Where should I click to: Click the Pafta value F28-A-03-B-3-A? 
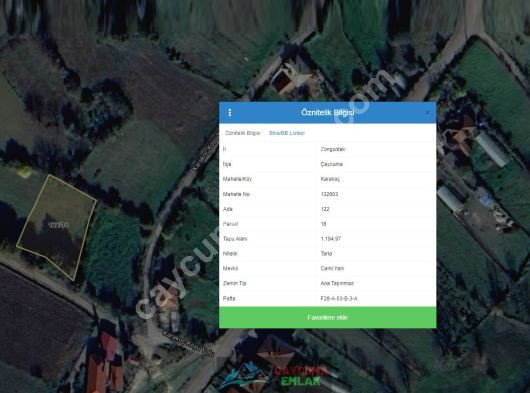[x=339, y=299]
